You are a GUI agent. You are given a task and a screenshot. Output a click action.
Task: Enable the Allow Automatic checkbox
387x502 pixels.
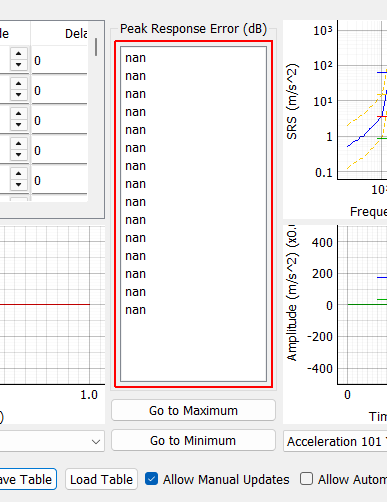(306, 479)
